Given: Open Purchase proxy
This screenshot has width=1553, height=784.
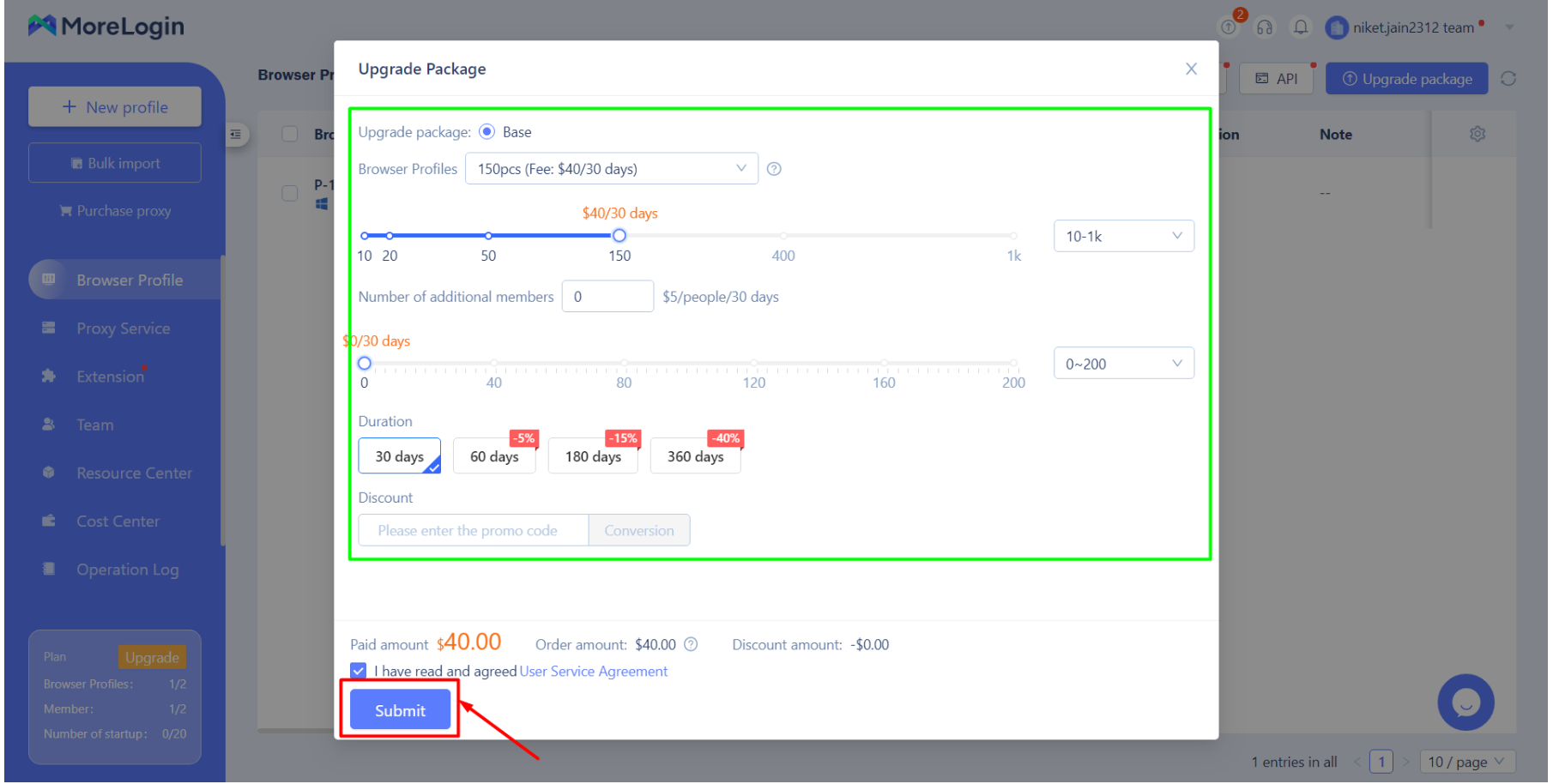Looking at the screenshot, I should (x=115, y=211).
